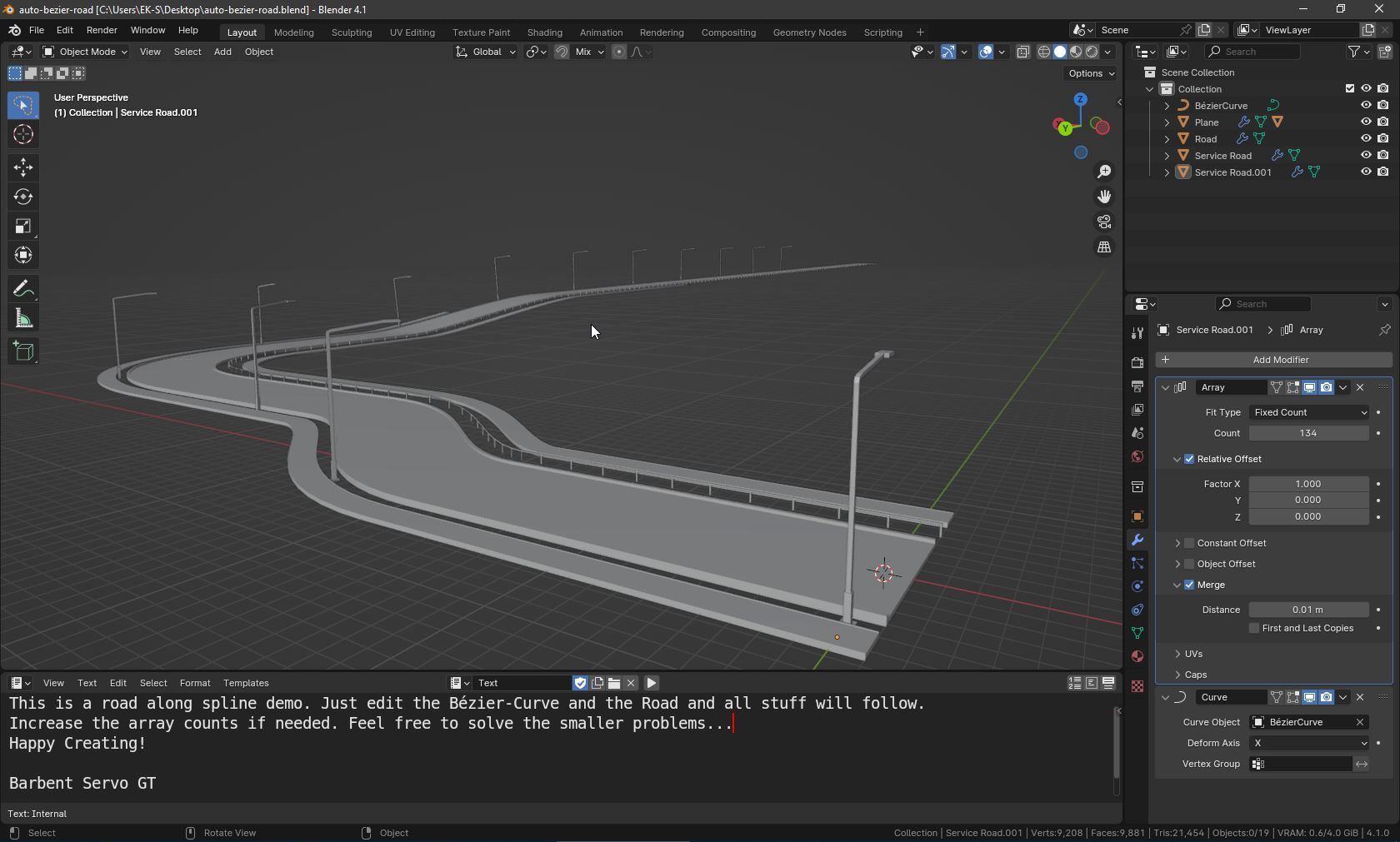Open the Object Mode dropdown

click(x=85, y=52)
